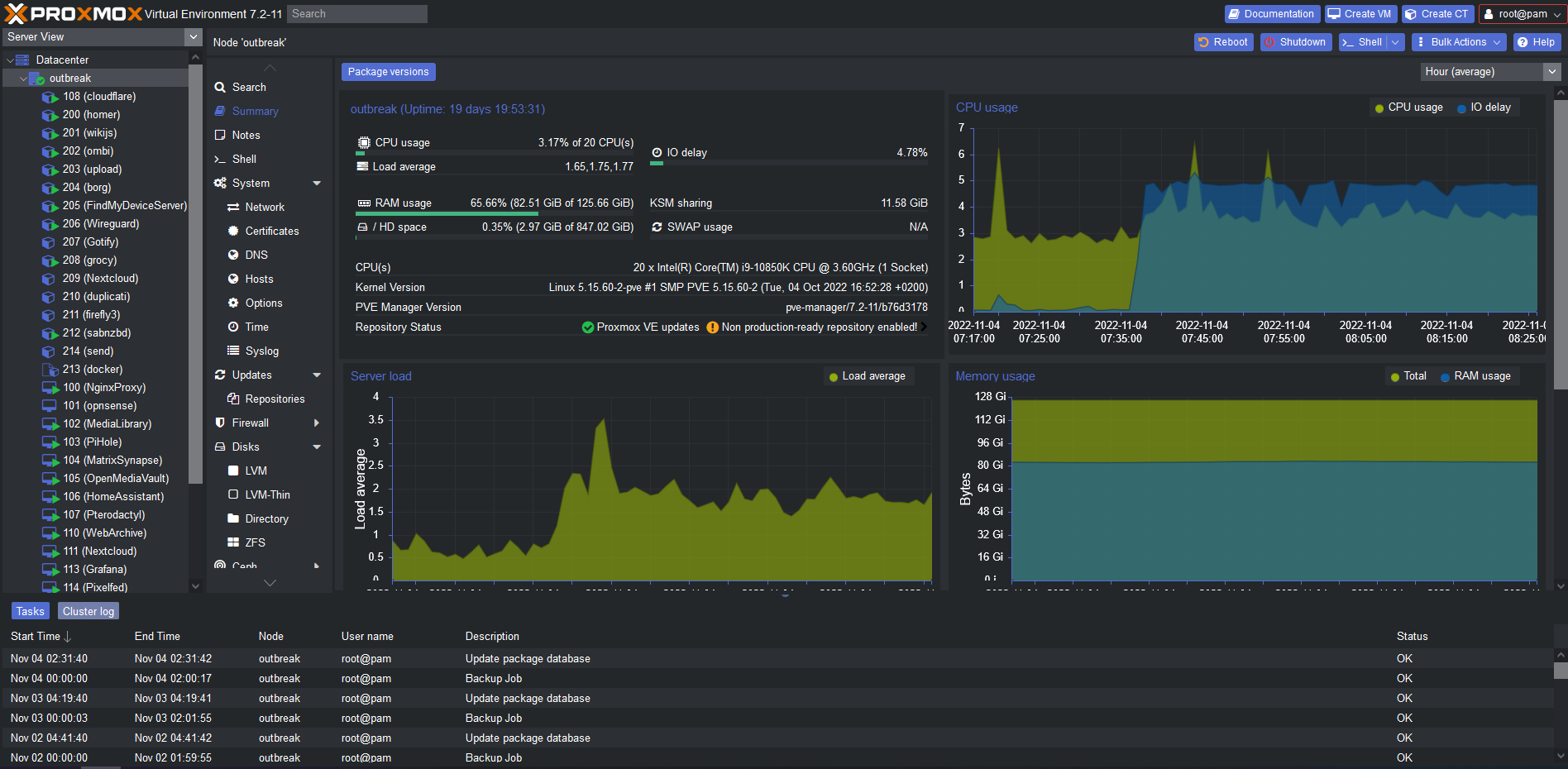Open the Summary menu item

(269, 111)
